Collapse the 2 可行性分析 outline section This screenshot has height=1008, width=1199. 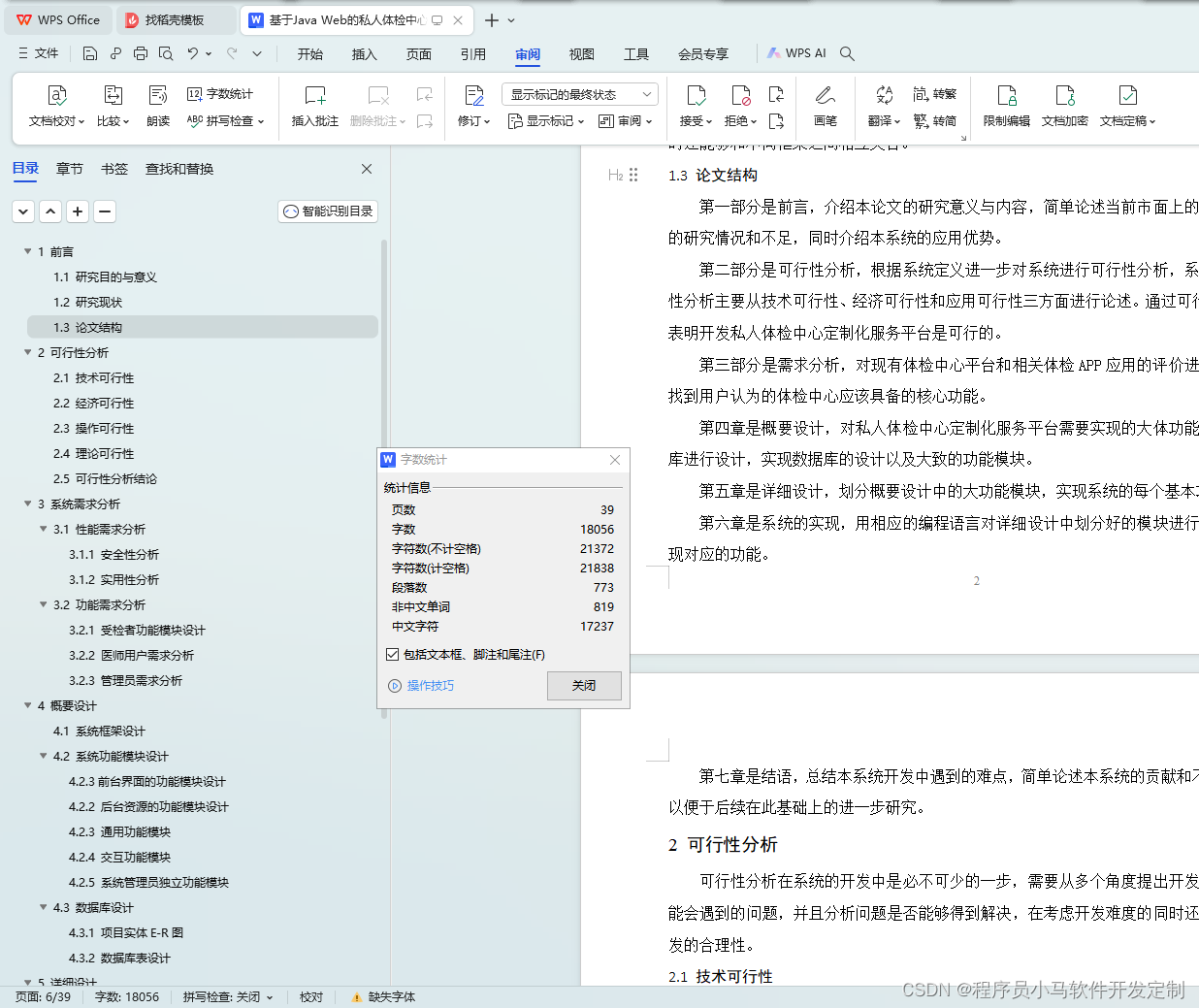coord(27,352)
